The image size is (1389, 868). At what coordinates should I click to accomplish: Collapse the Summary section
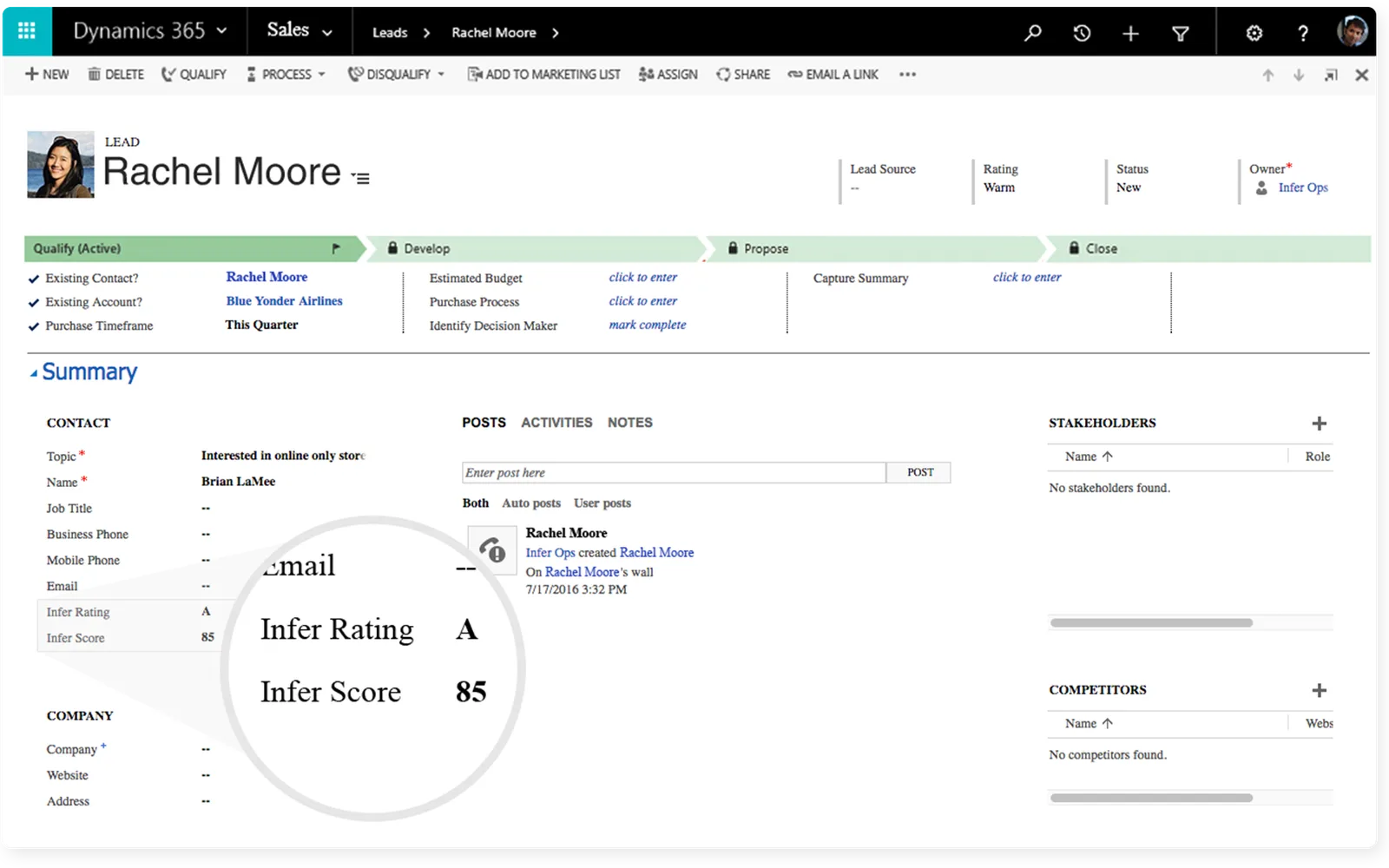pyautogui.click(x=34, y=373)
